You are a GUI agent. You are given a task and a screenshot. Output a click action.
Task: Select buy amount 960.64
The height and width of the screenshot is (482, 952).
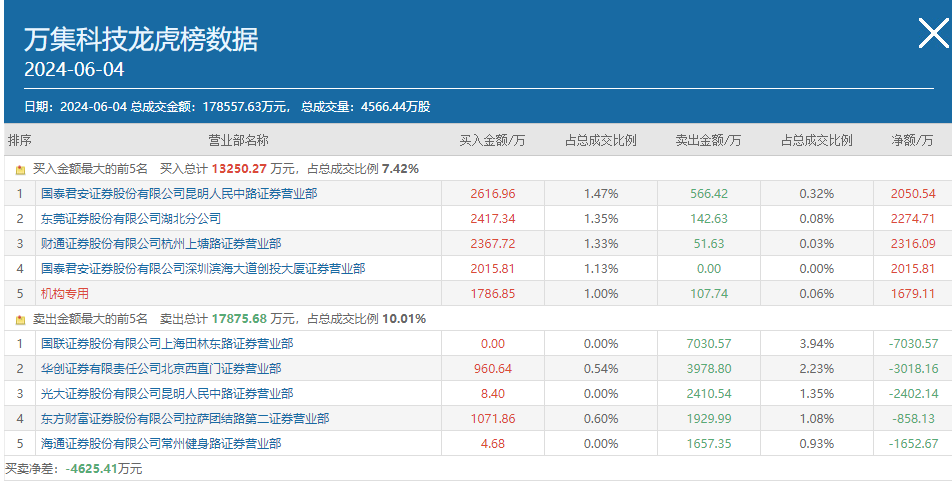492,368
